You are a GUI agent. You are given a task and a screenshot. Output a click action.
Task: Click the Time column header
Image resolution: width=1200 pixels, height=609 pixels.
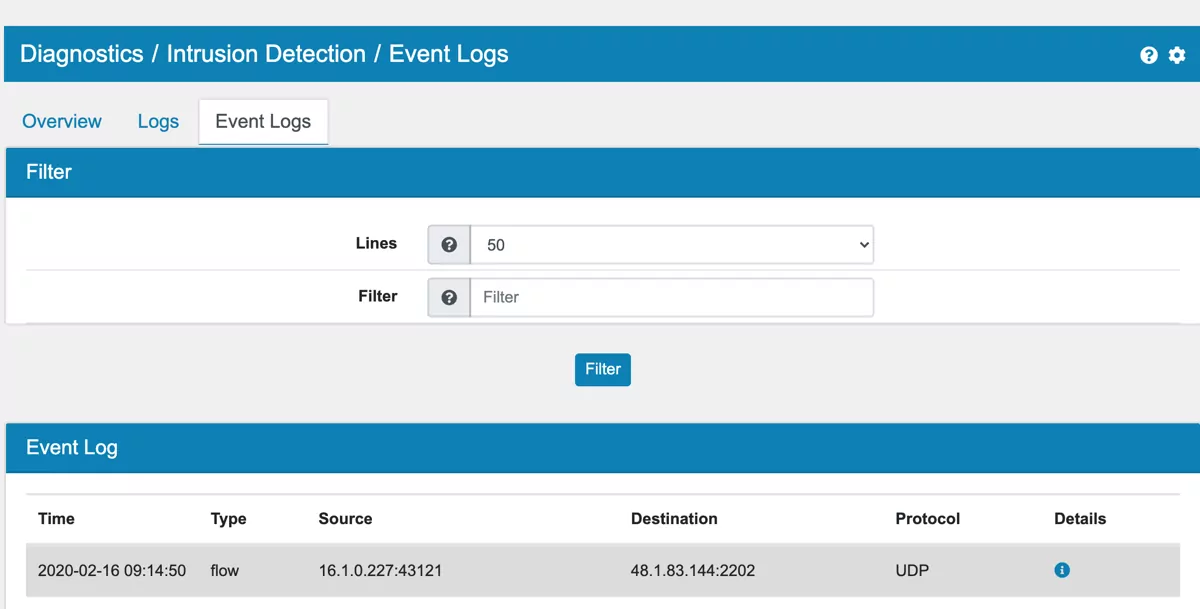(56, 518)
